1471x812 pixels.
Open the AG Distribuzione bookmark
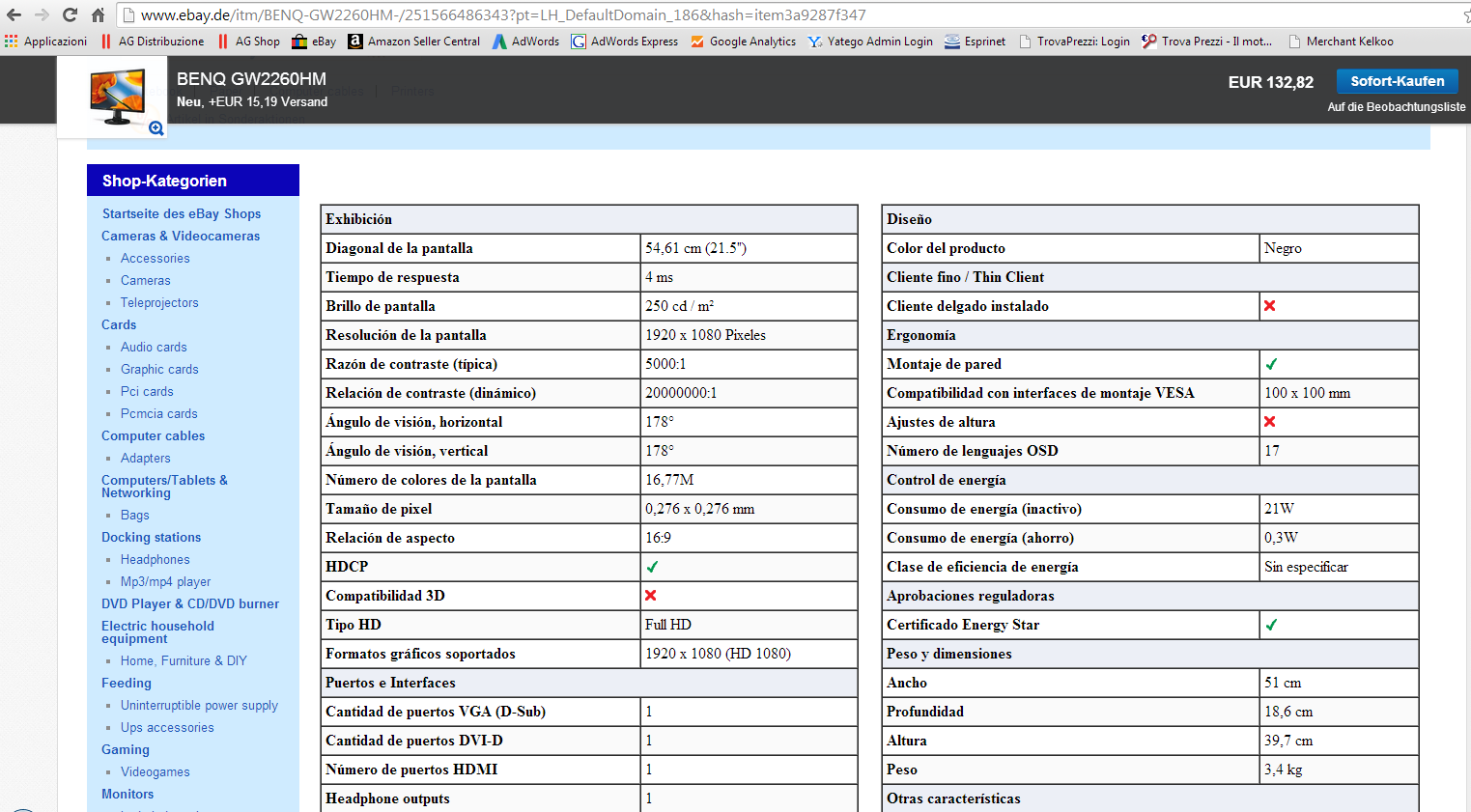pos(153,42)
